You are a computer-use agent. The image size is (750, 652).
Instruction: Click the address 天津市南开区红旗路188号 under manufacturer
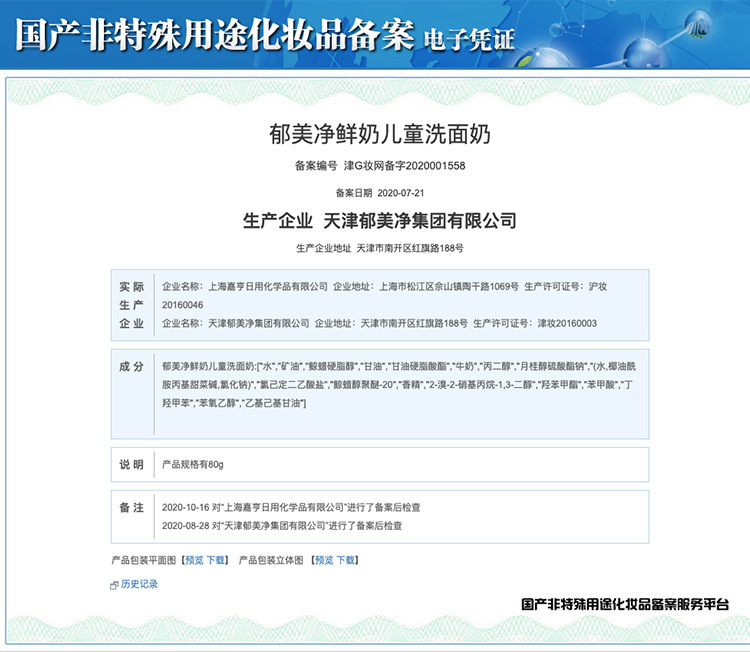(x=410, y=248)
